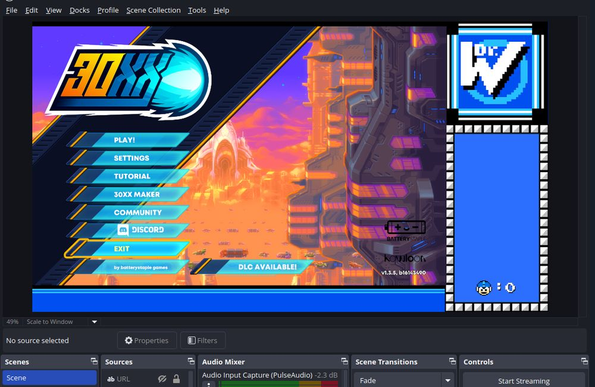Toggle the lock on the URL source
The image size is (595, 387).
point(176,379)
